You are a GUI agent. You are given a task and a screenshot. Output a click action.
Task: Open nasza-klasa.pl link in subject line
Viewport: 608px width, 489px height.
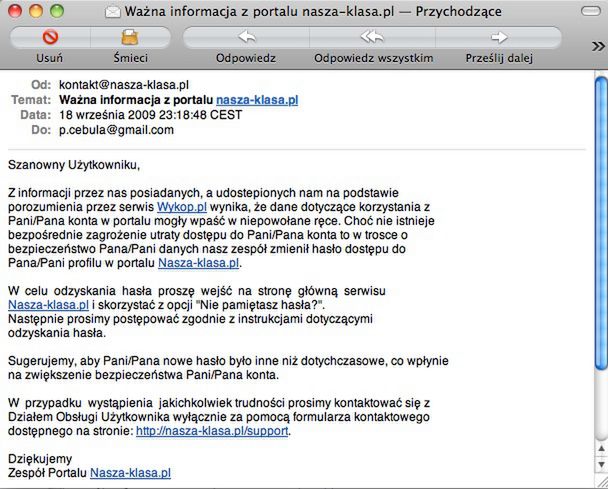257,100
